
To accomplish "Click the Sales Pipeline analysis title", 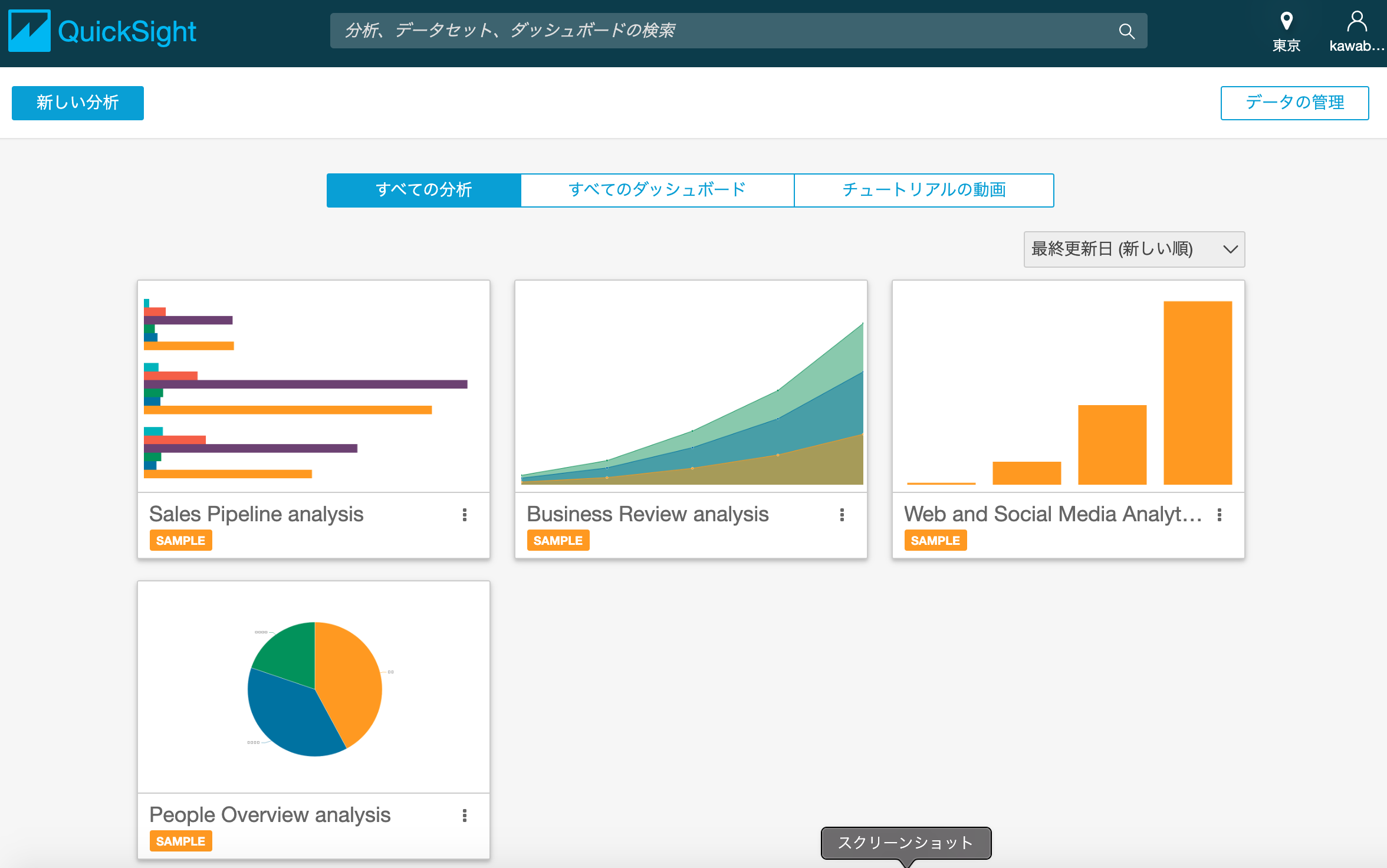I will [257, 514].
